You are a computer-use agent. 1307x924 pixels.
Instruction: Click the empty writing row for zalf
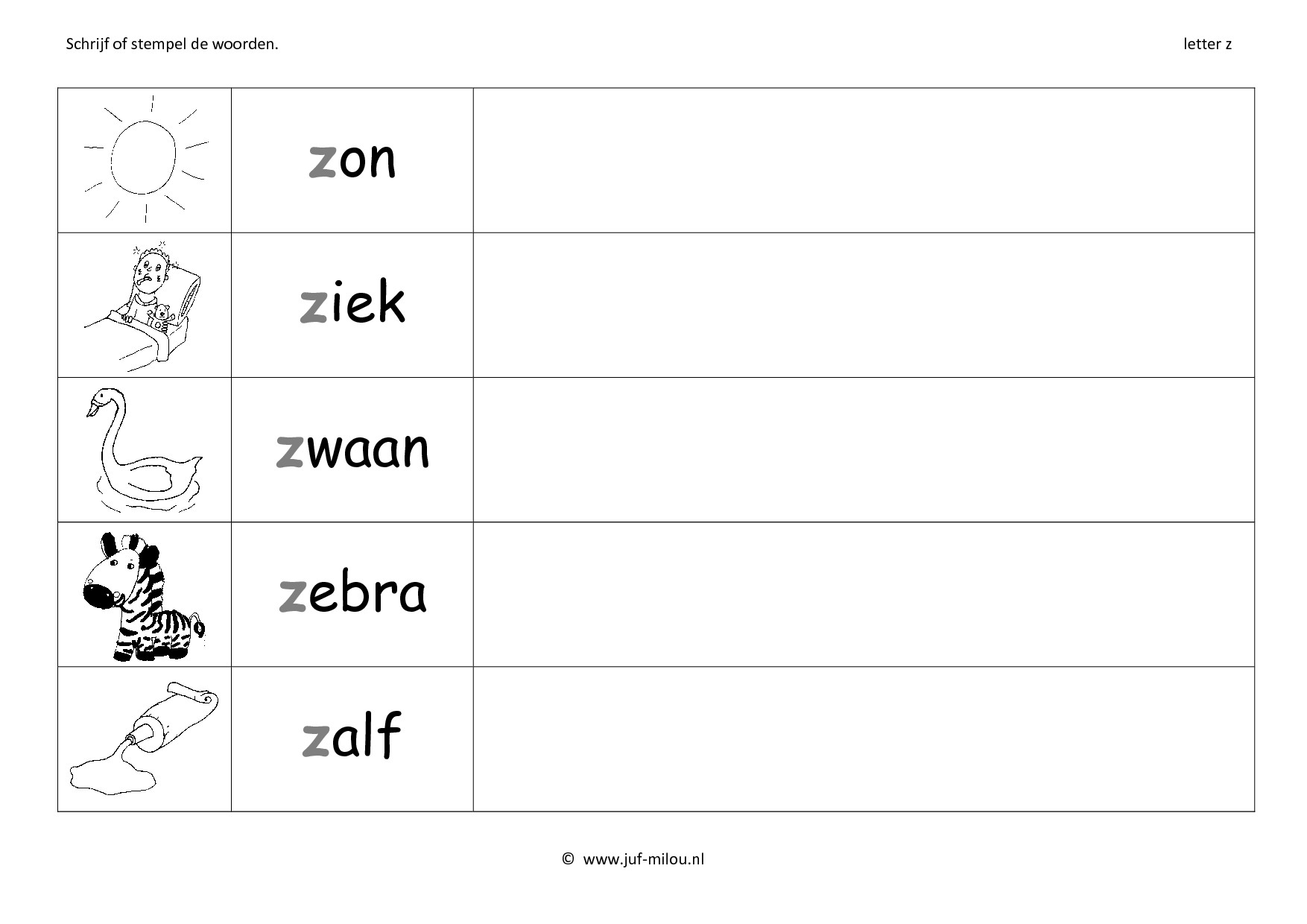tap(864, 738)
